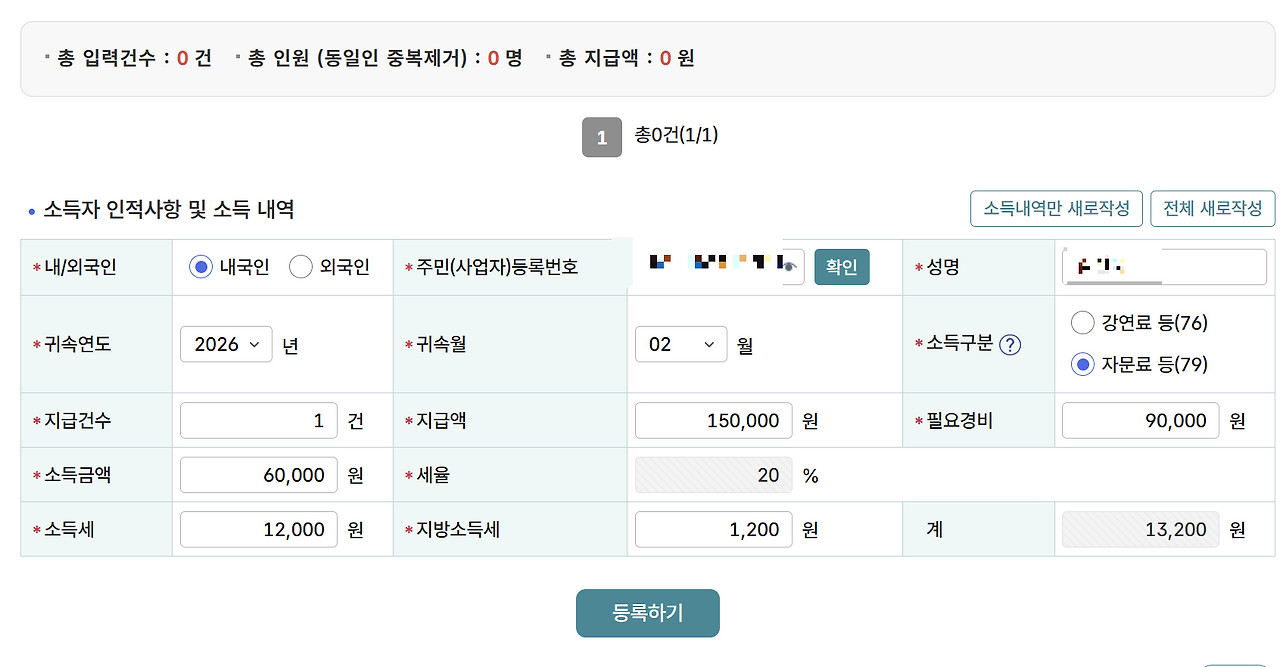
Task: Select the 내국인 radio button
Action: (x=201, y=267)
